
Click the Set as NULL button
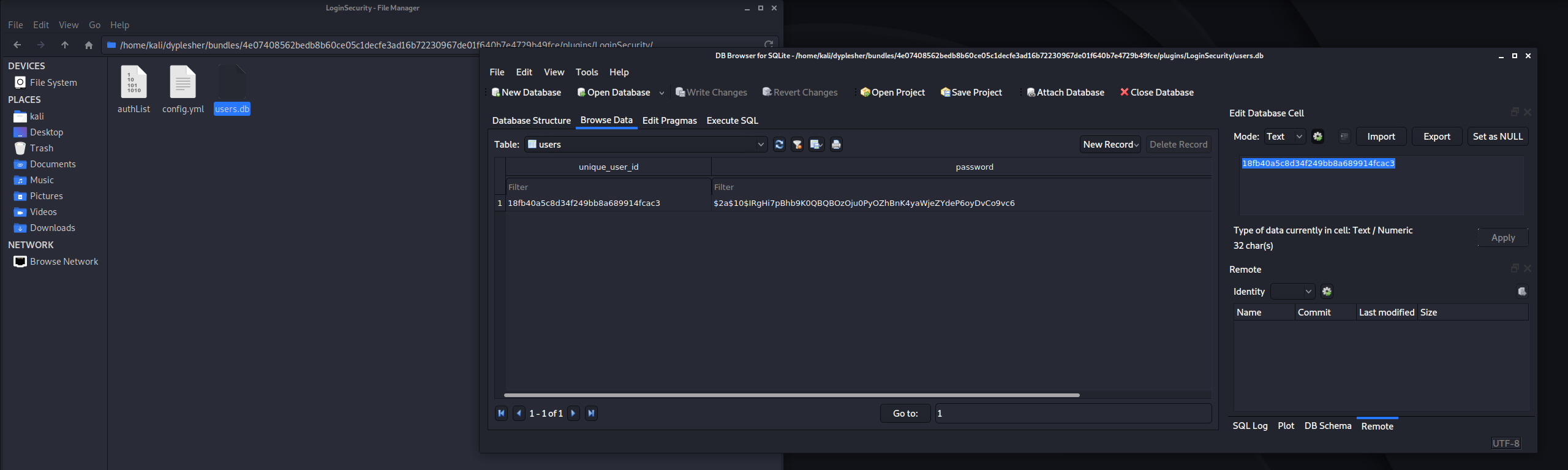[1498, 137]
